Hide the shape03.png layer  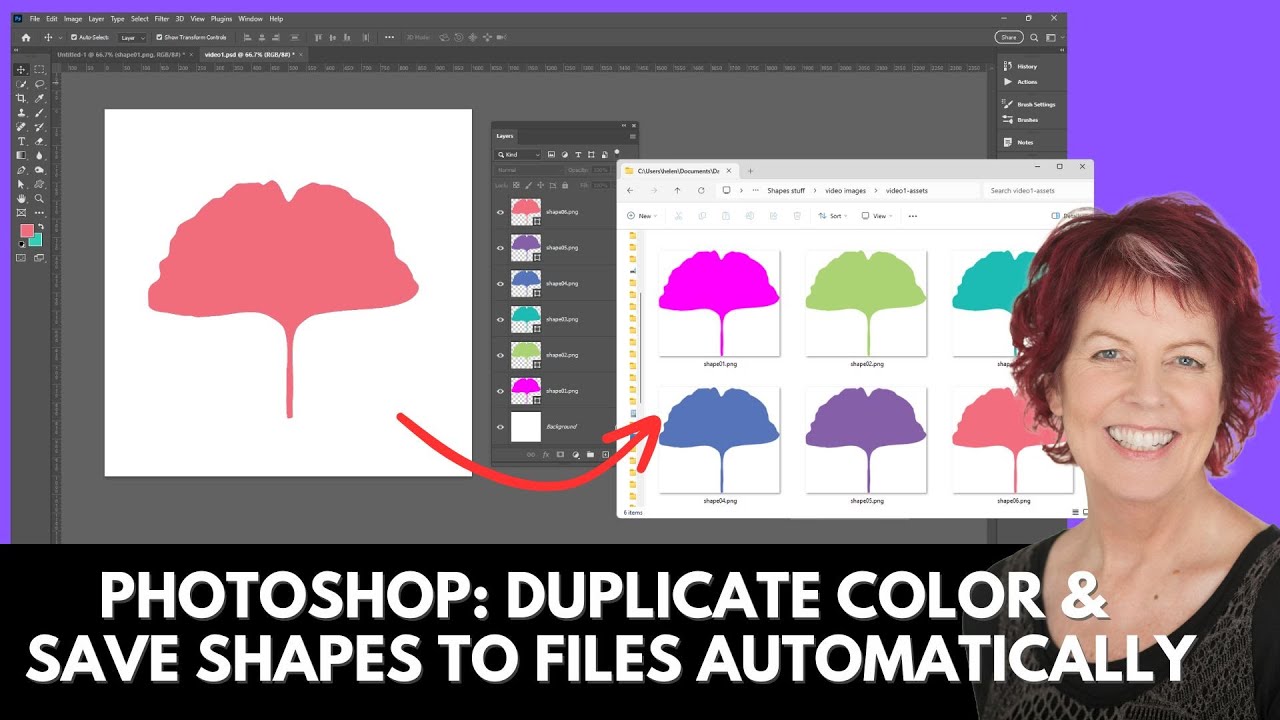tap(500, 319)
